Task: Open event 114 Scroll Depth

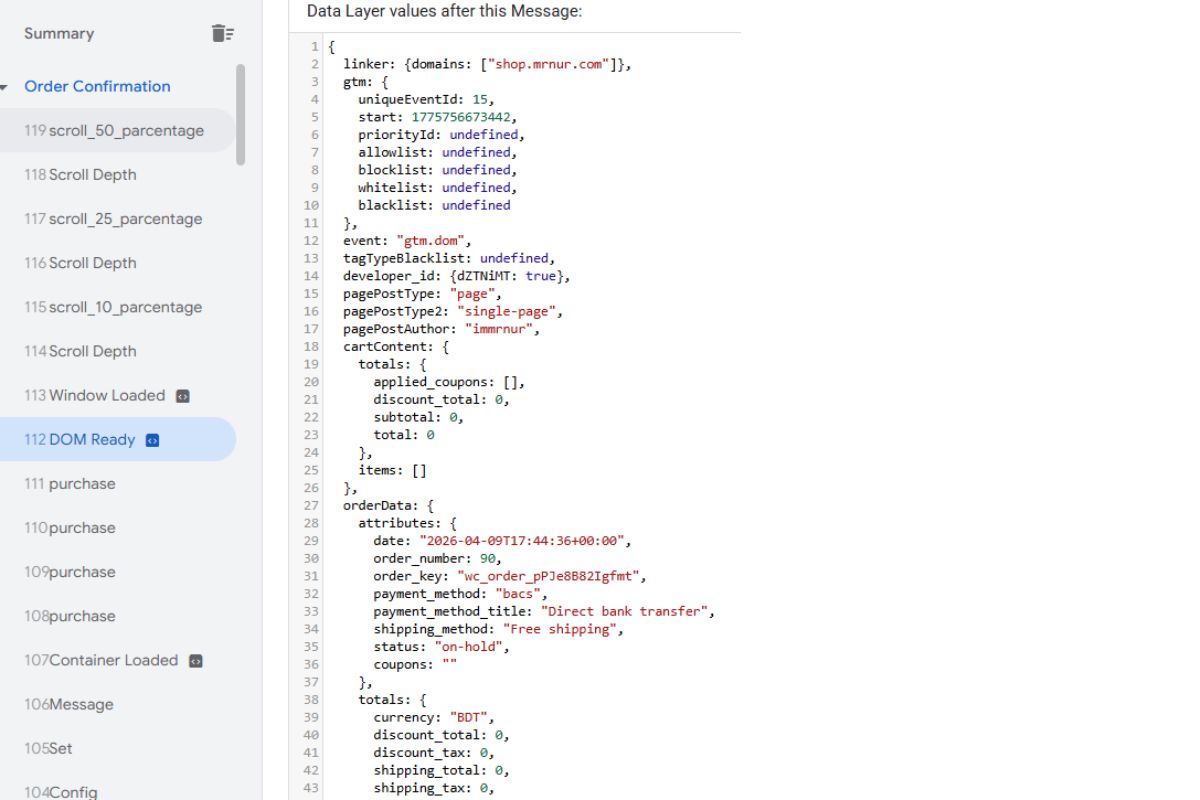Action: [80, 351]
